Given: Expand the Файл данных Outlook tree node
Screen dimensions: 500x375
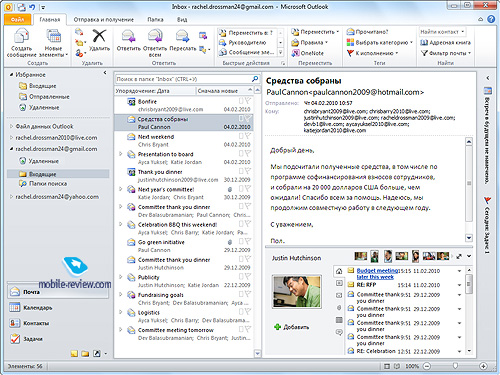Looking at the screenshot, I should (11, 126).
